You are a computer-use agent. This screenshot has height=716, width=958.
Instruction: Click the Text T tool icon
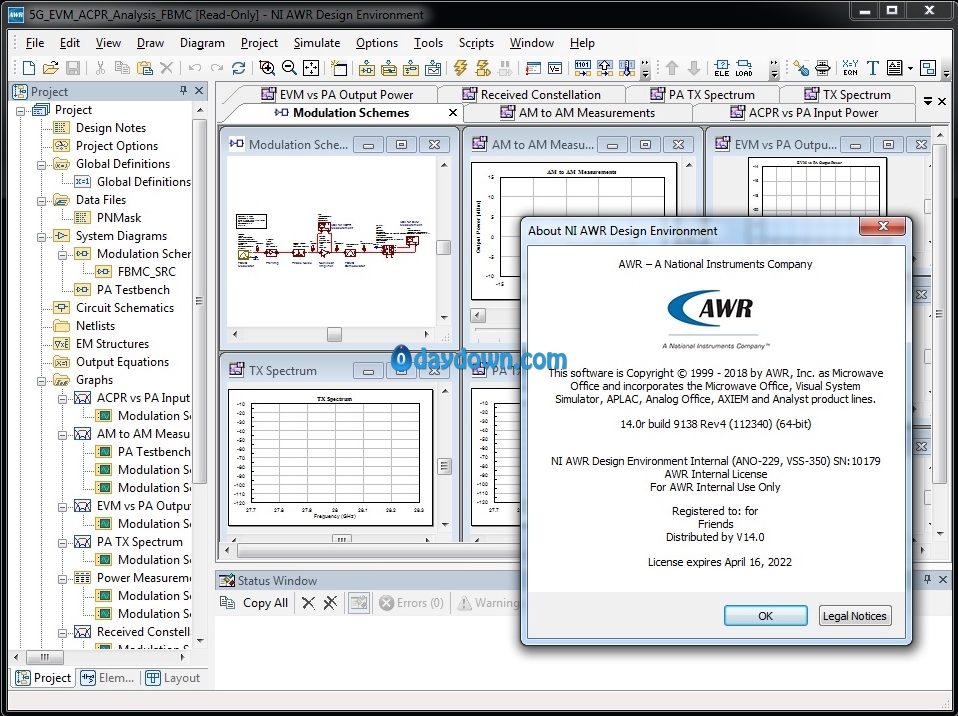click(x=872, y=68)
